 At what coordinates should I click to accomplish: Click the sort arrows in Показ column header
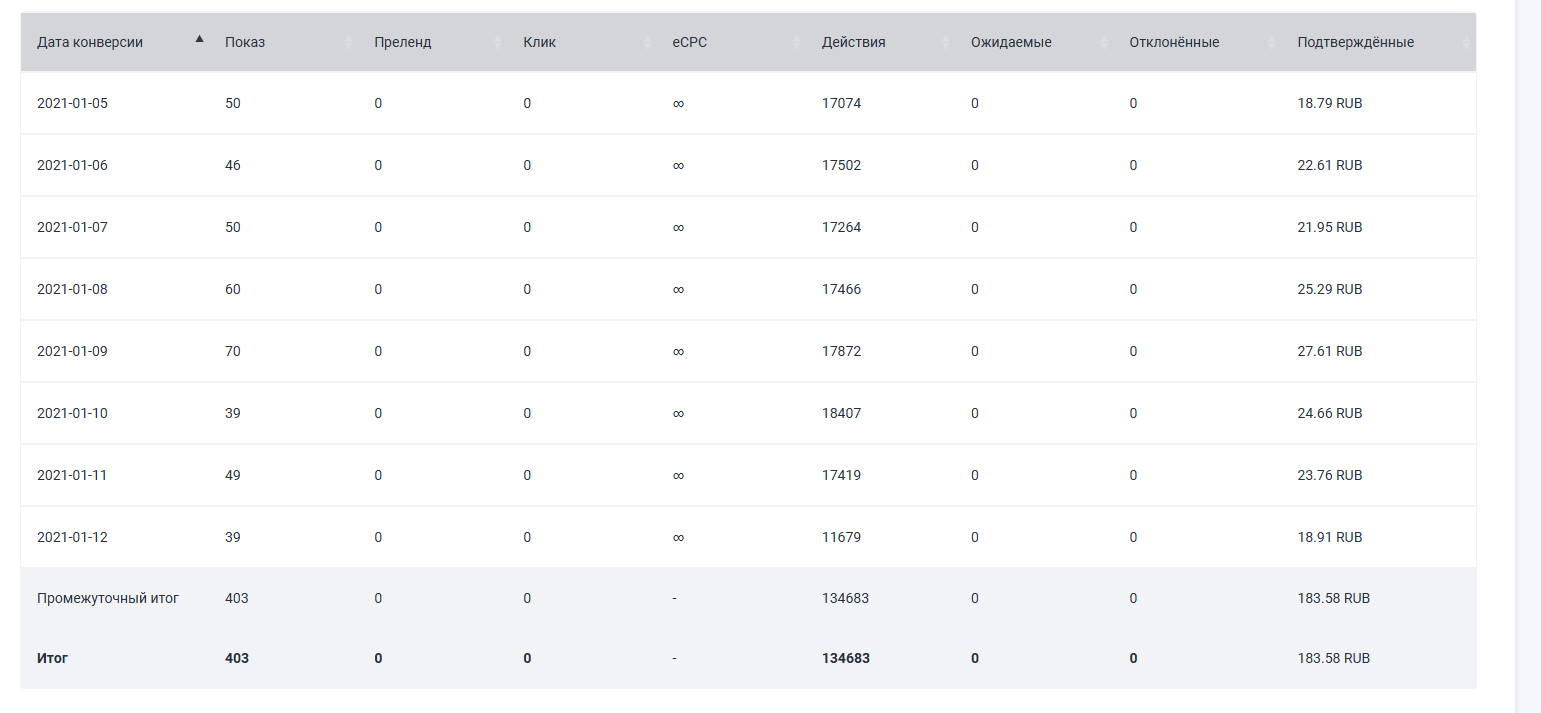coord(348,42)
